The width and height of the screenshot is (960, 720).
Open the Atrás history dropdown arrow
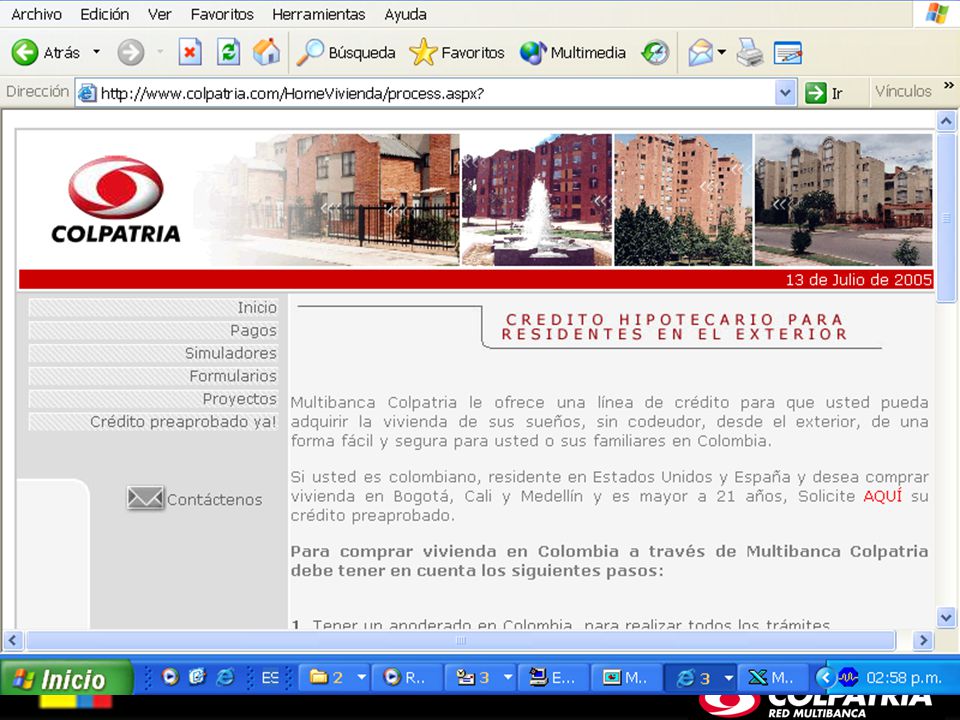pos(96,51)
